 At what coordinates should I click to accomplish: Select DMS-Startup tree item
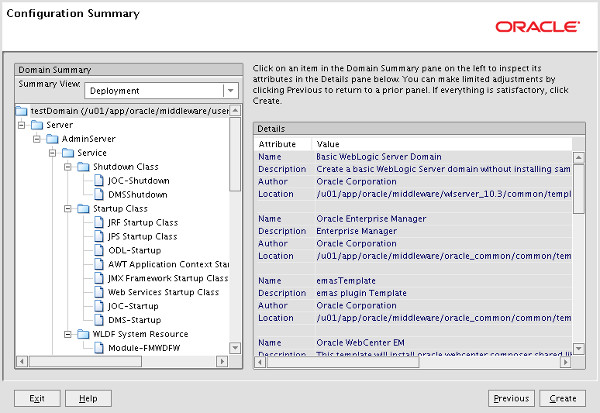pyautogui.click(x=135, y=320)
